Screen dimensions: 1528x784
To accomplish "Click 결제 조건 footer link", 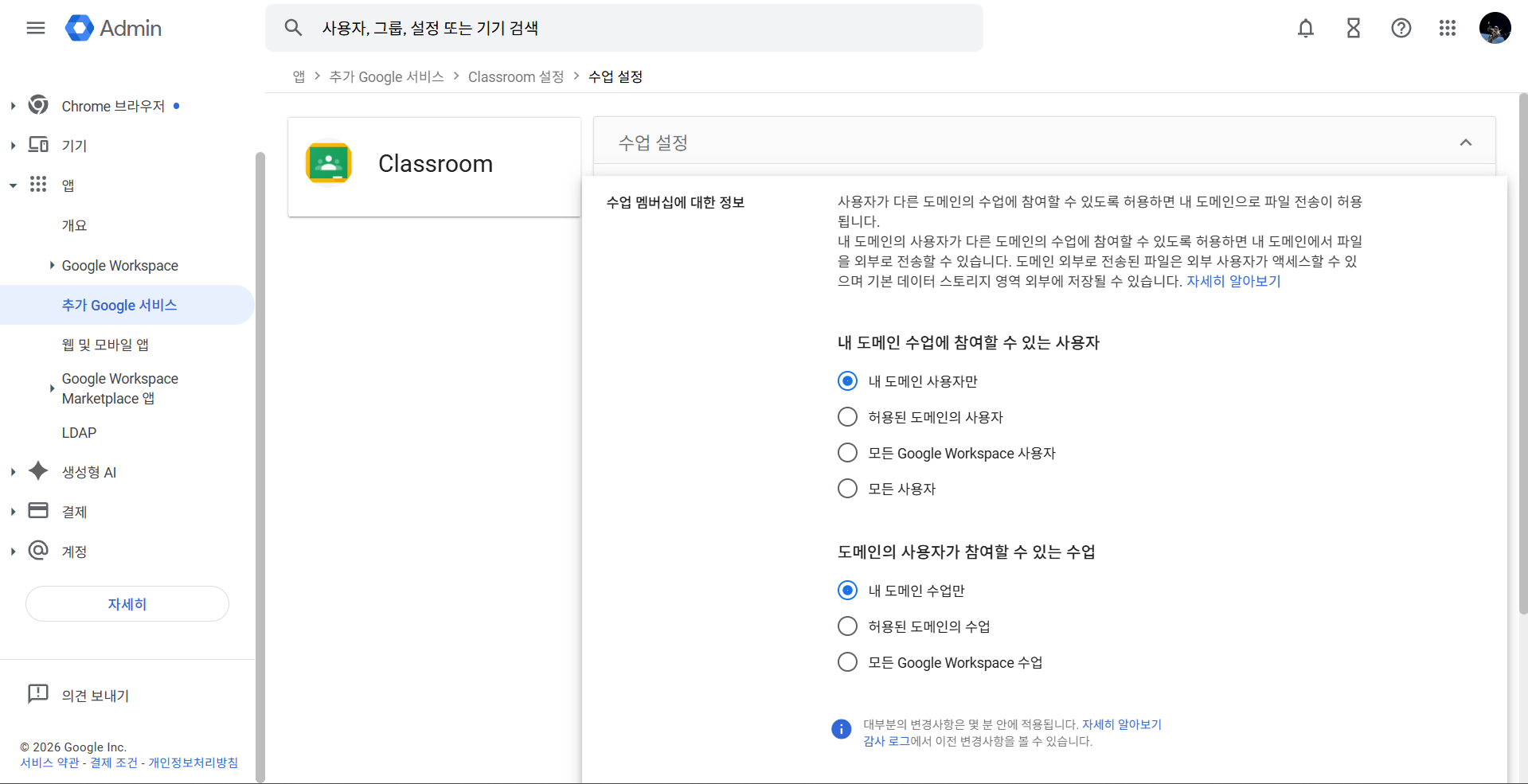I will coord(114,763).
